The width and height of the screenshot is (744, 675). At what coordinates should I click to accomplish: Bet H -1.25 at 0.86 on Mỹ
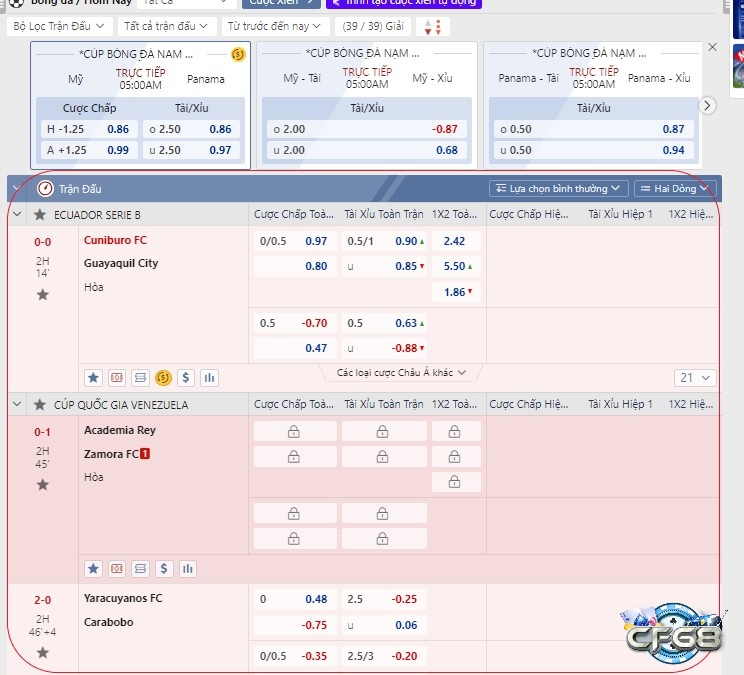88,129
